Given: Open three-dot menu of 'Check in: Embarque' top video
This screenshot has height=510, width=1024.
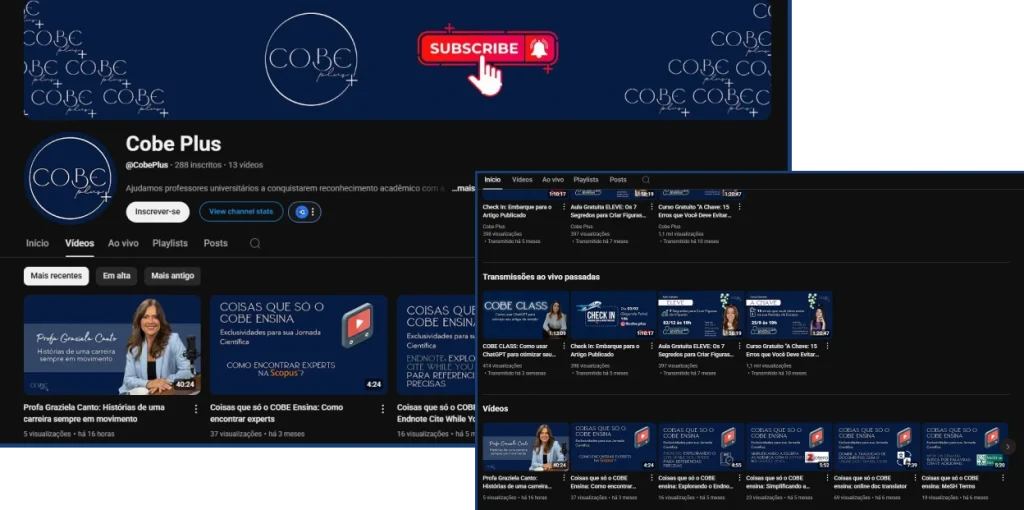Looking at the screenshot, I should click(565, 208).
